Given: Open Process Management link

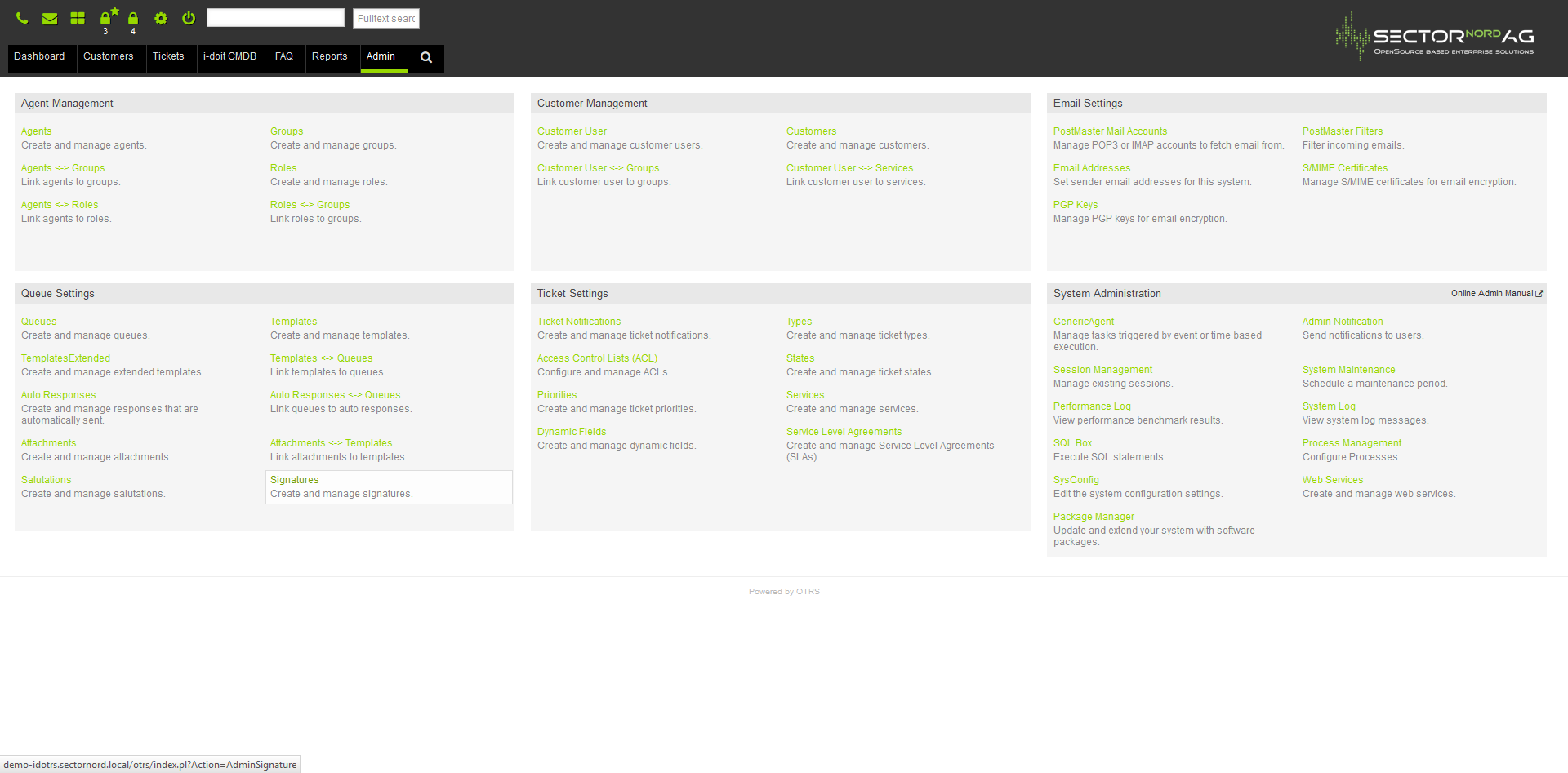Looking at the screenshot, I should [1352, 443].
